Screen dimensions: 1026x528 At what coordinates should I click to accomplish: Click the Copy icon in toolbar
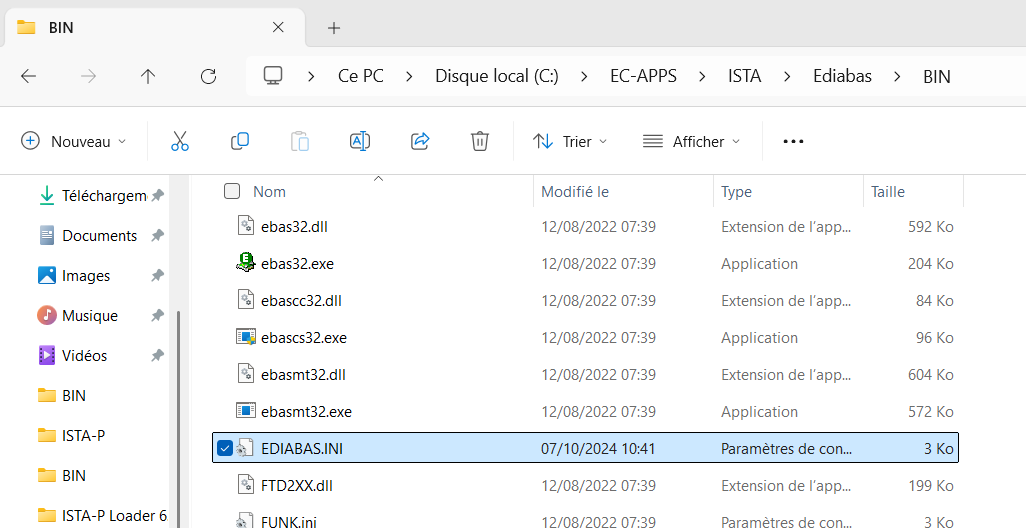(x=240, y=141)
